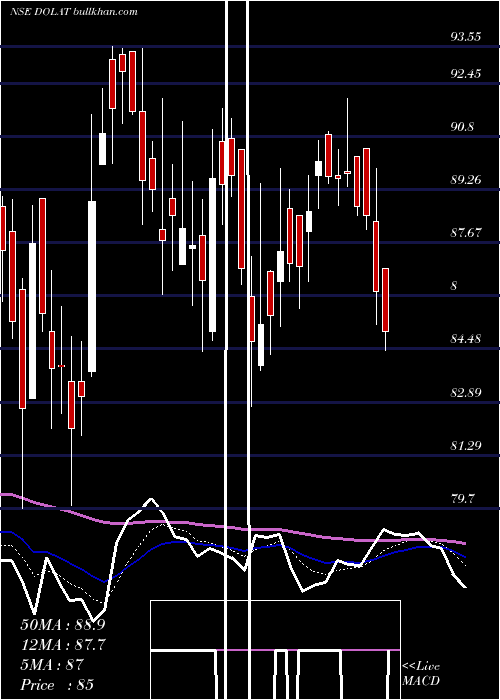The height and width of the screenshot is (700, 500).
Task: Select the 79.7 price axis label
Action: 462,499
